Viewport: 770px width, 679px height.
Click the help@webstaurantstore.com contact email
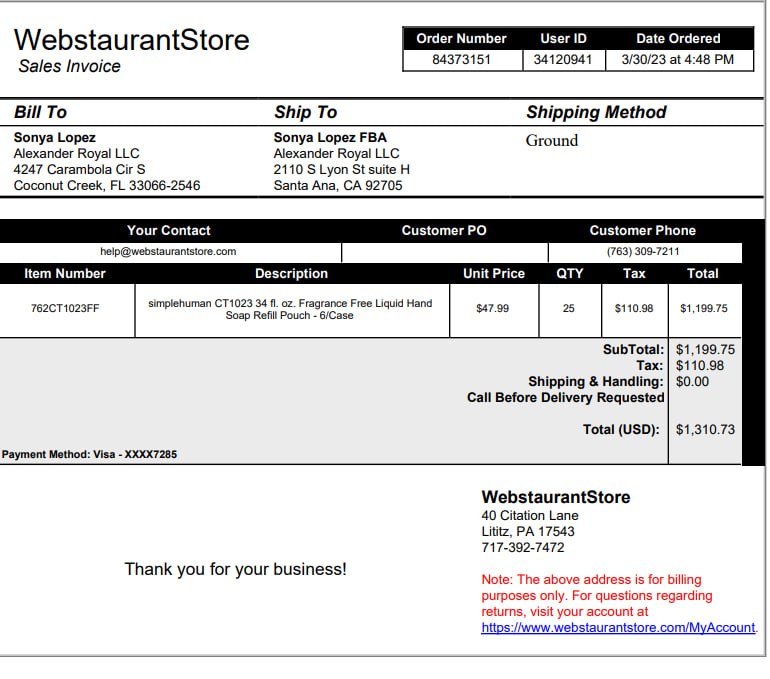[168, 251]
